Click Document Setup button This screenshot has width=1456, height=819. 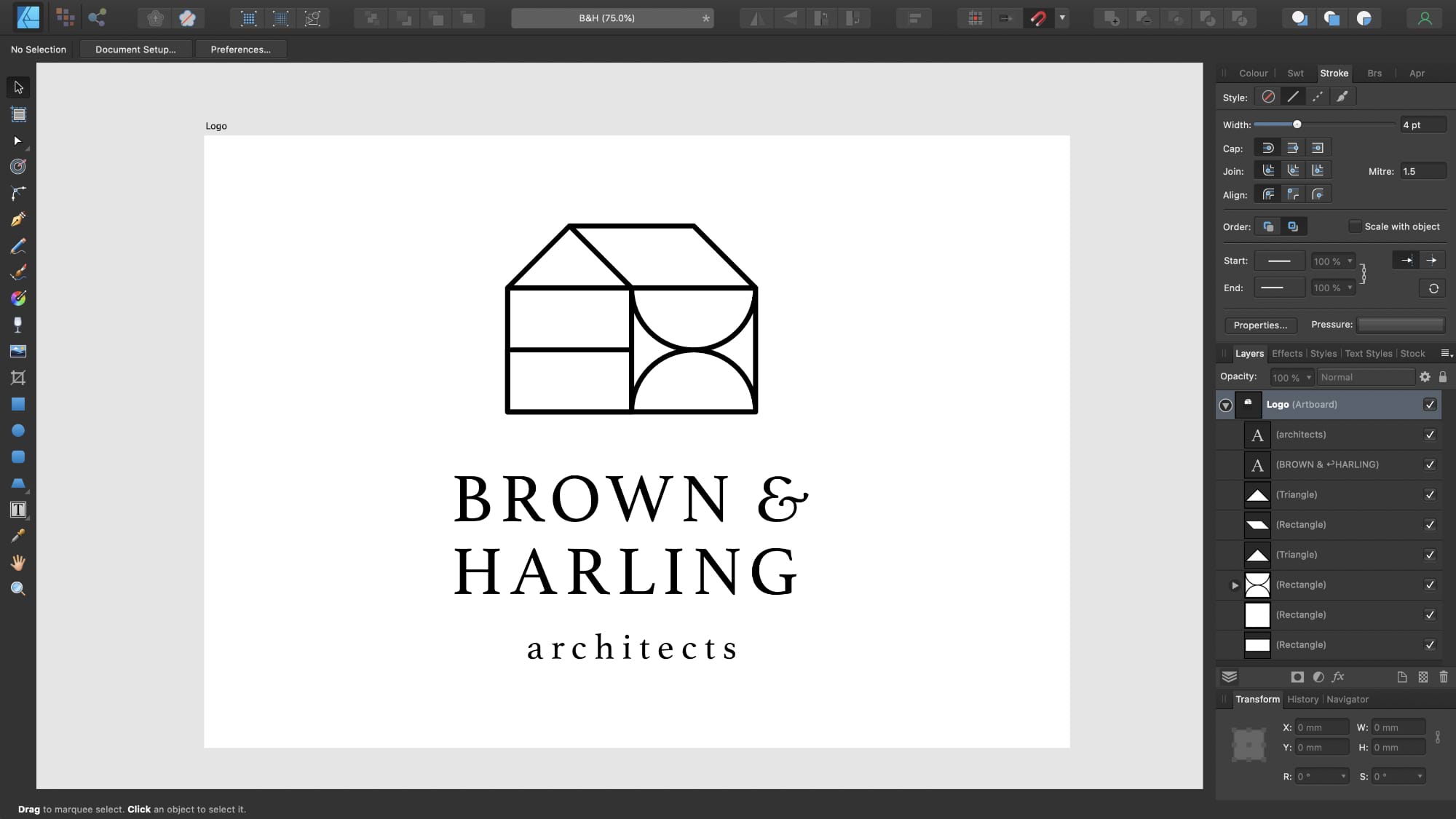pos(135,49)
